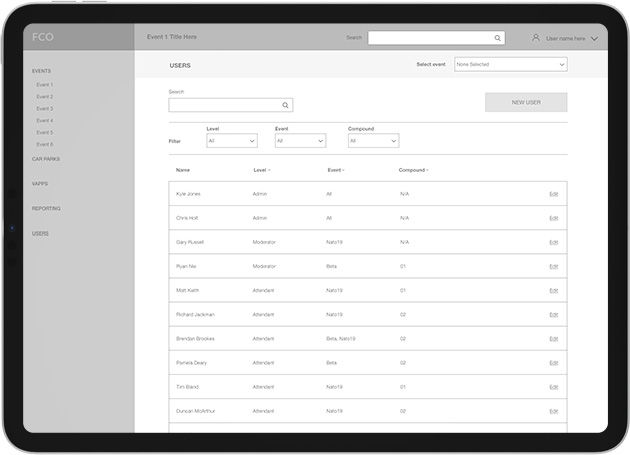This screenshot has height=455, width=630.
Task: Edit the Gary Russell row
Action: [554, 242]
